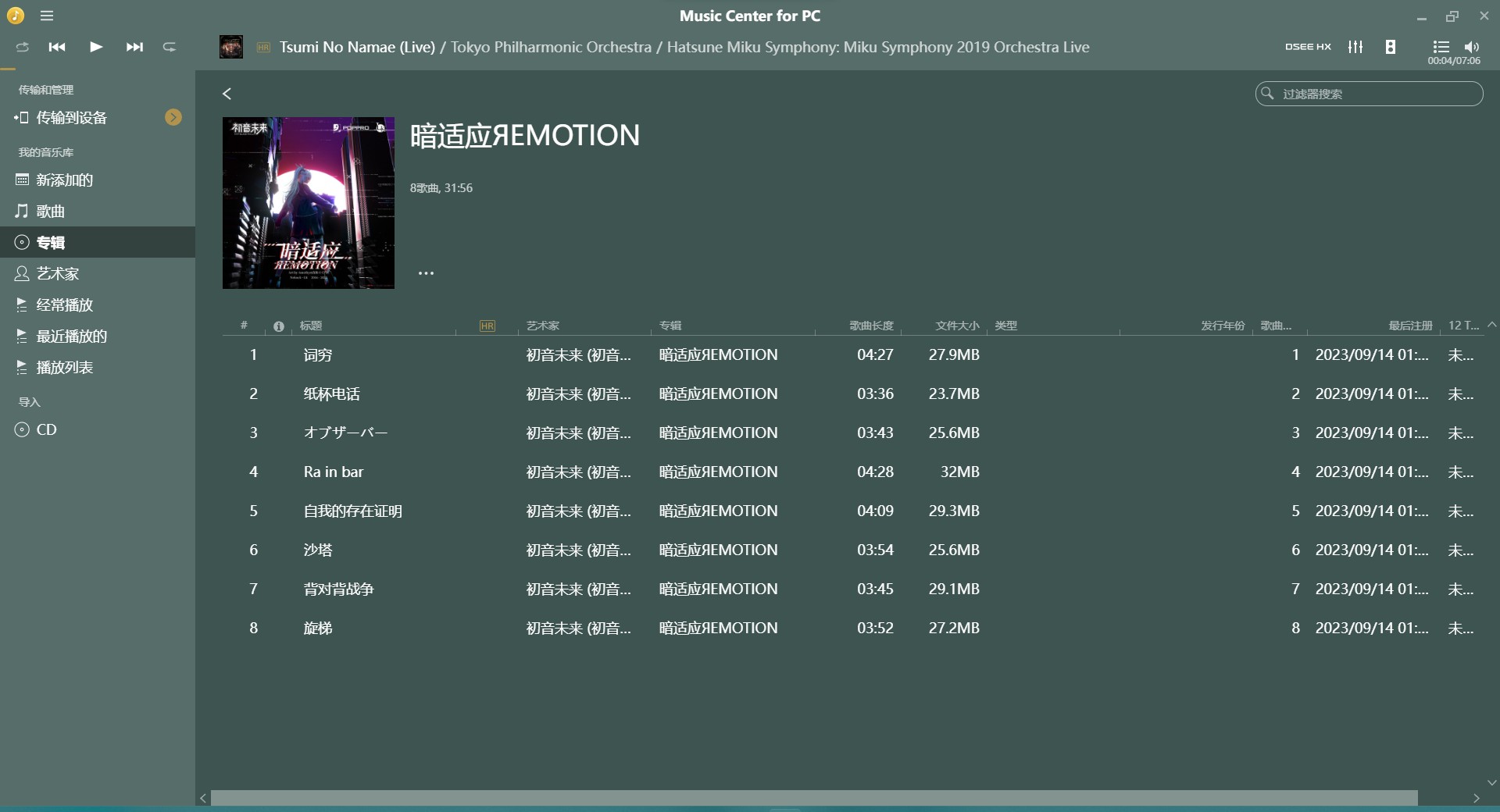Select the track 纸杯电话
1500x812 pixels.
[332, 394]
